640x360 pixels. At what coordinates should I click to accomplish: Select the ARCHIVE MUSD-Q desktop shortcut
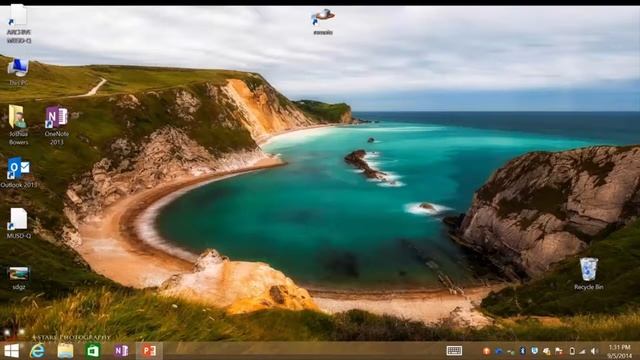[18, 24]
